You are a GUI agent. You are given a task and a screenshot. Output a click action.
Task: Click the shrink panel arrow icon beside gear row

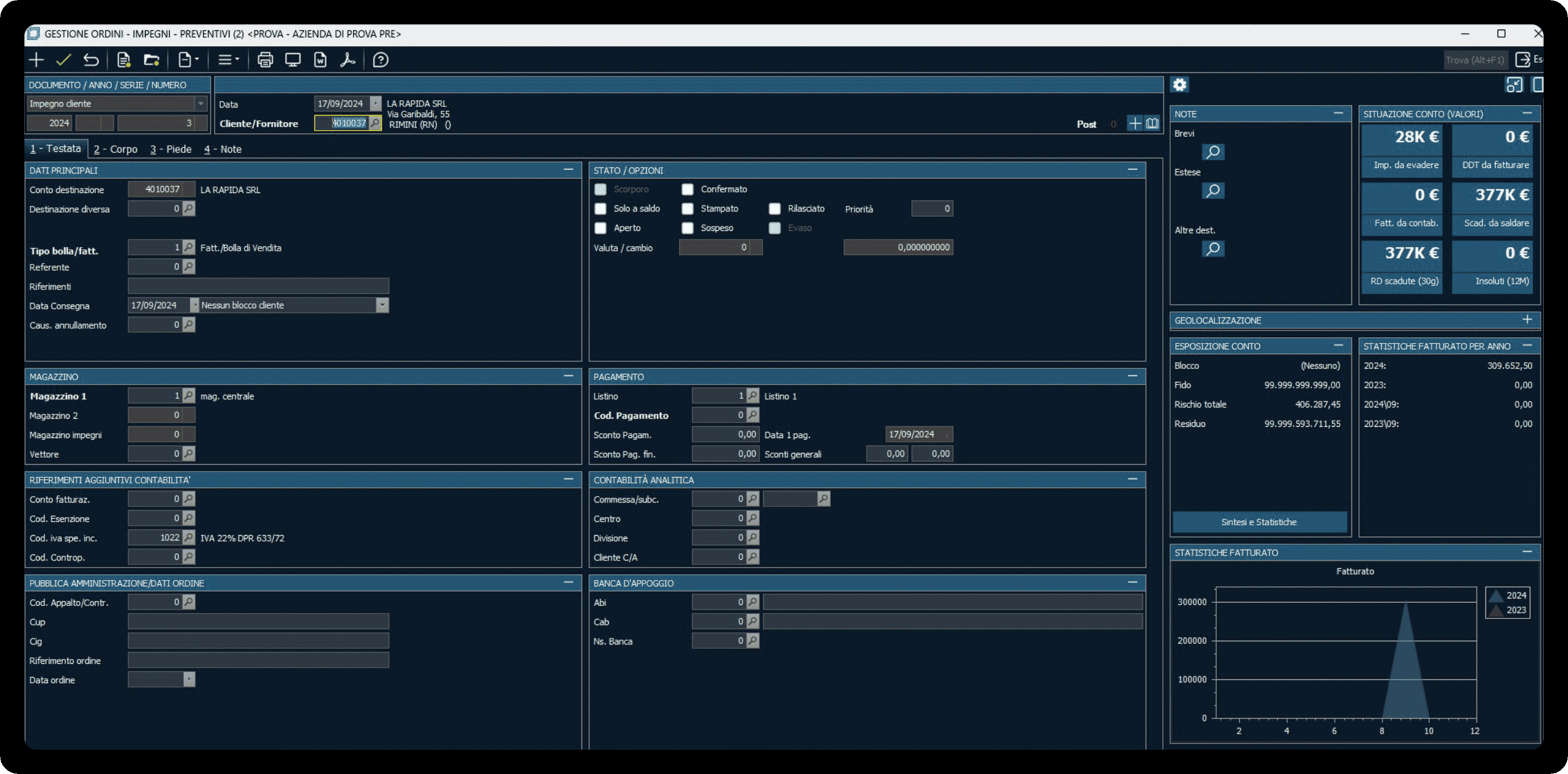(1514, 85)
